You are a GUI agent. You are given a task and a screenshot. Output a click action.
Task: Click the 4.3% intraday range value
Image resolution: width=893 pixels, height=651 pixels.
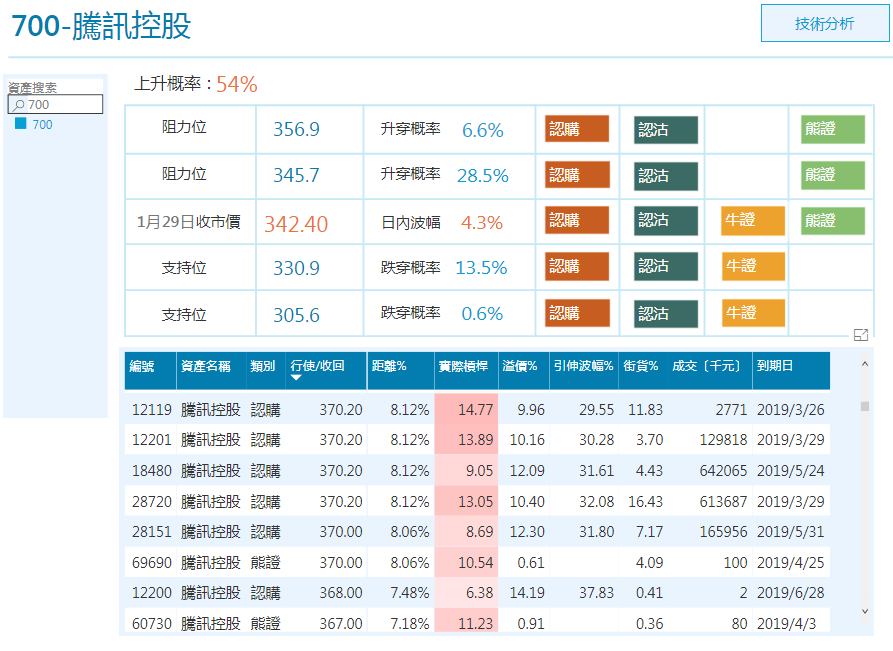coord(482,222)
